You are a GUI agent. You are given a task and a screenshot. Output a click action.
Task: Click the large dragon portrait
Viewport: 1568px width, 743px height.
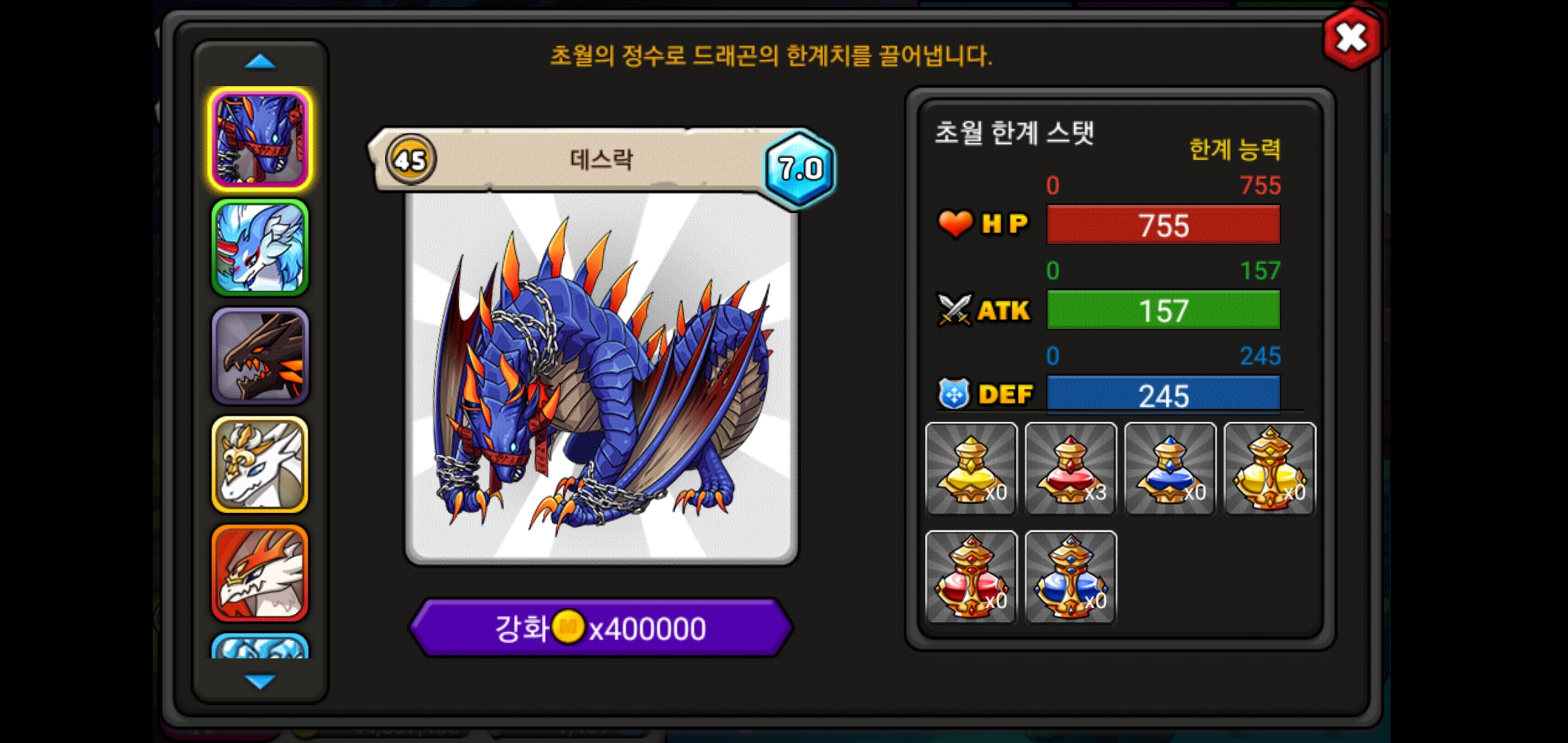tap(602, 378)
